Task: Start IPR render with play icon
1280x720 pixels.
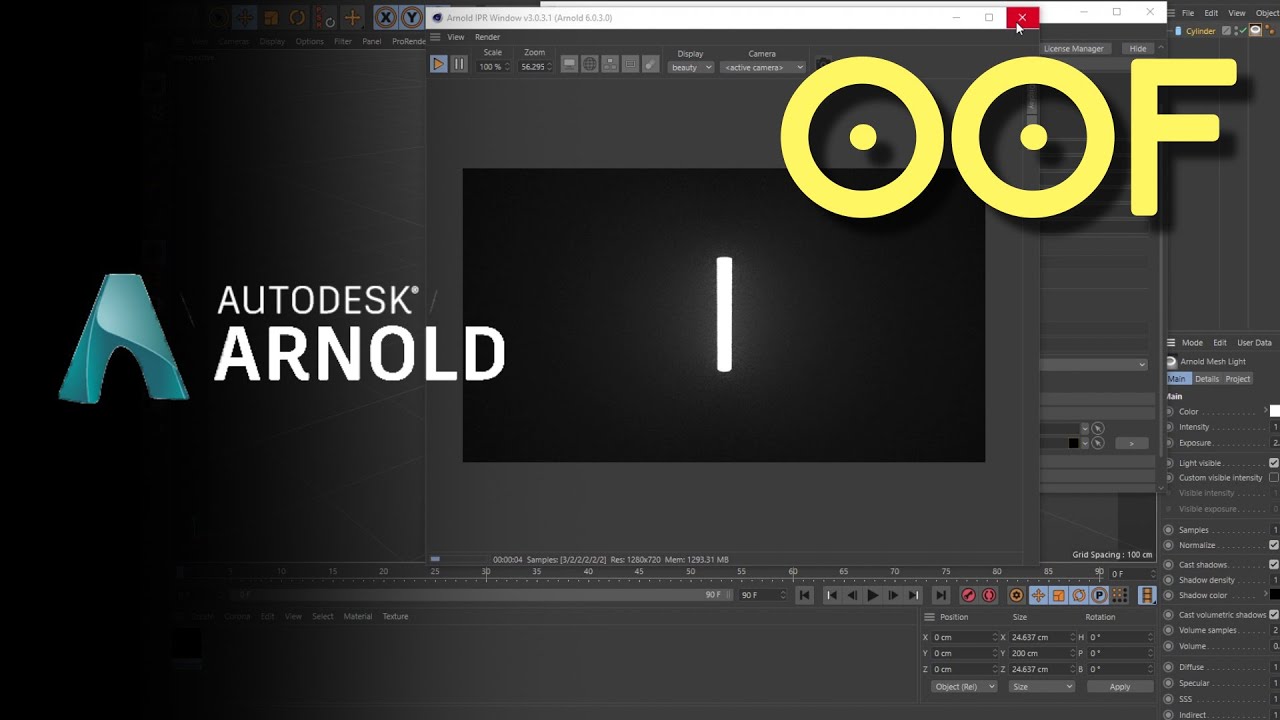Action: click(x=438, y=64)
